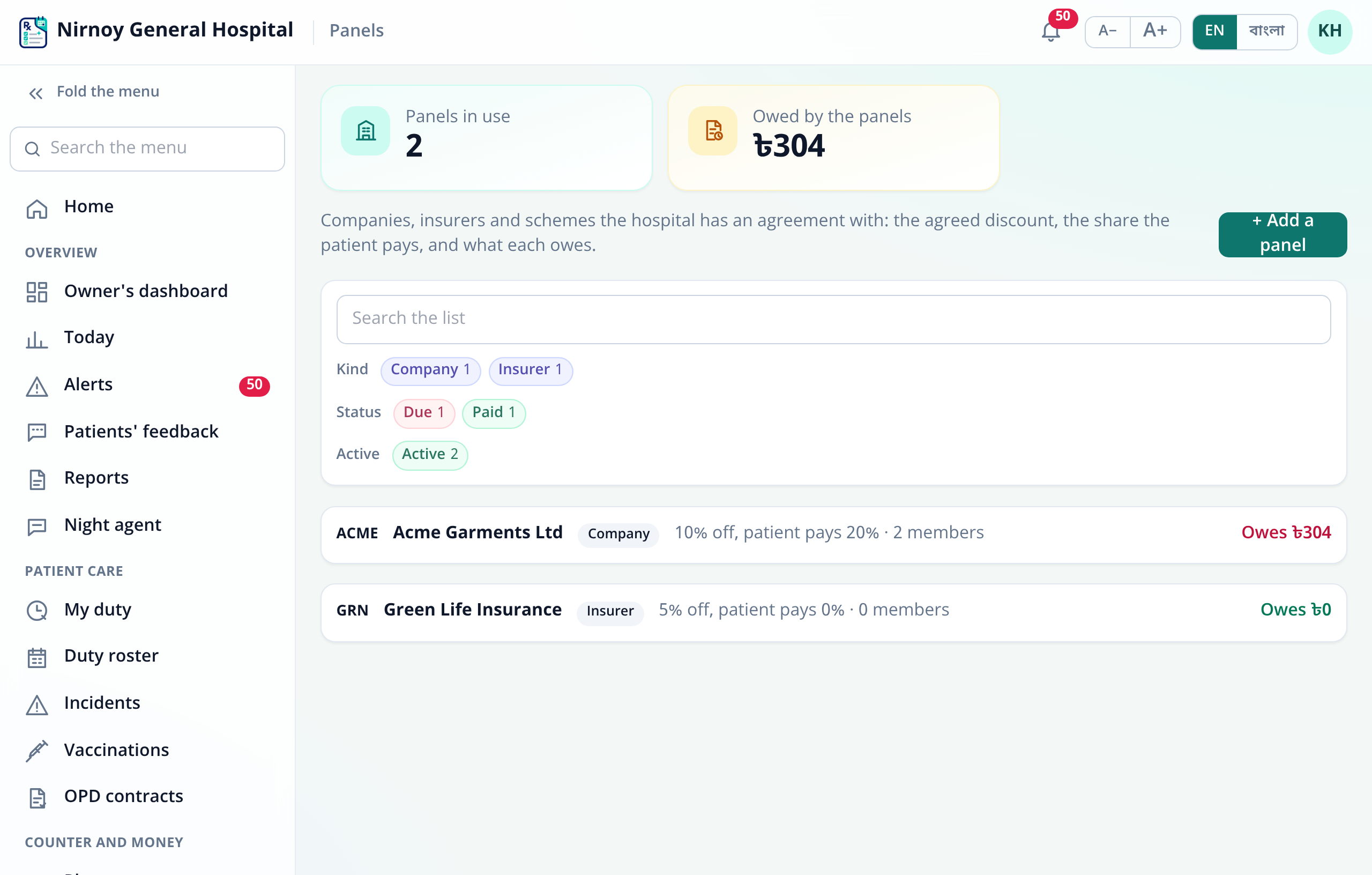Focus the Search the list field
The image size is (1372, 875).
[833, 318]
